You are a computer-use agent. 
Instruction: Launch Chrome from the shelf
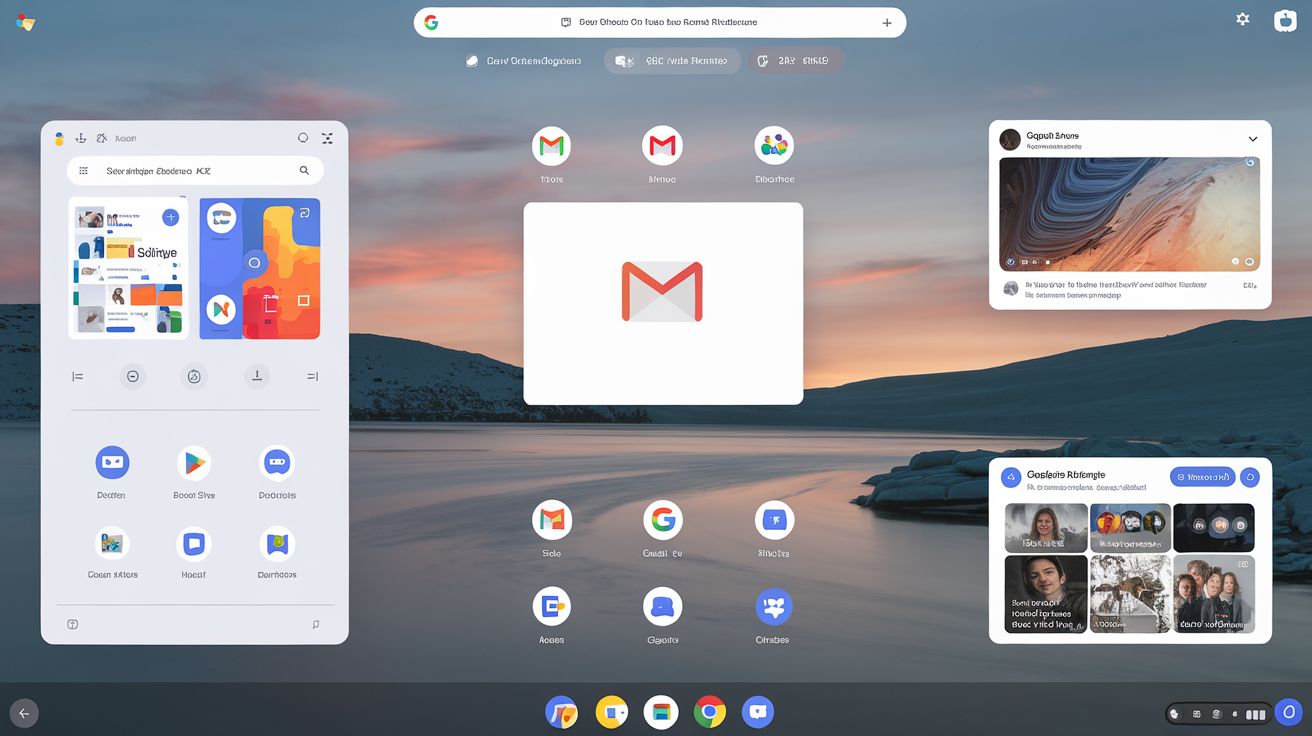(x=710, y=712)
